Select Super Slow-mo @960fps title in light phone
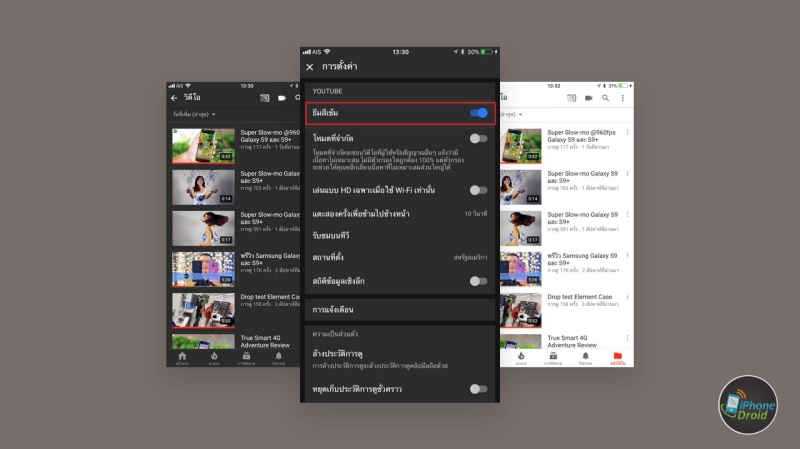Screen dimensions: 800x449 click(582, 136)
